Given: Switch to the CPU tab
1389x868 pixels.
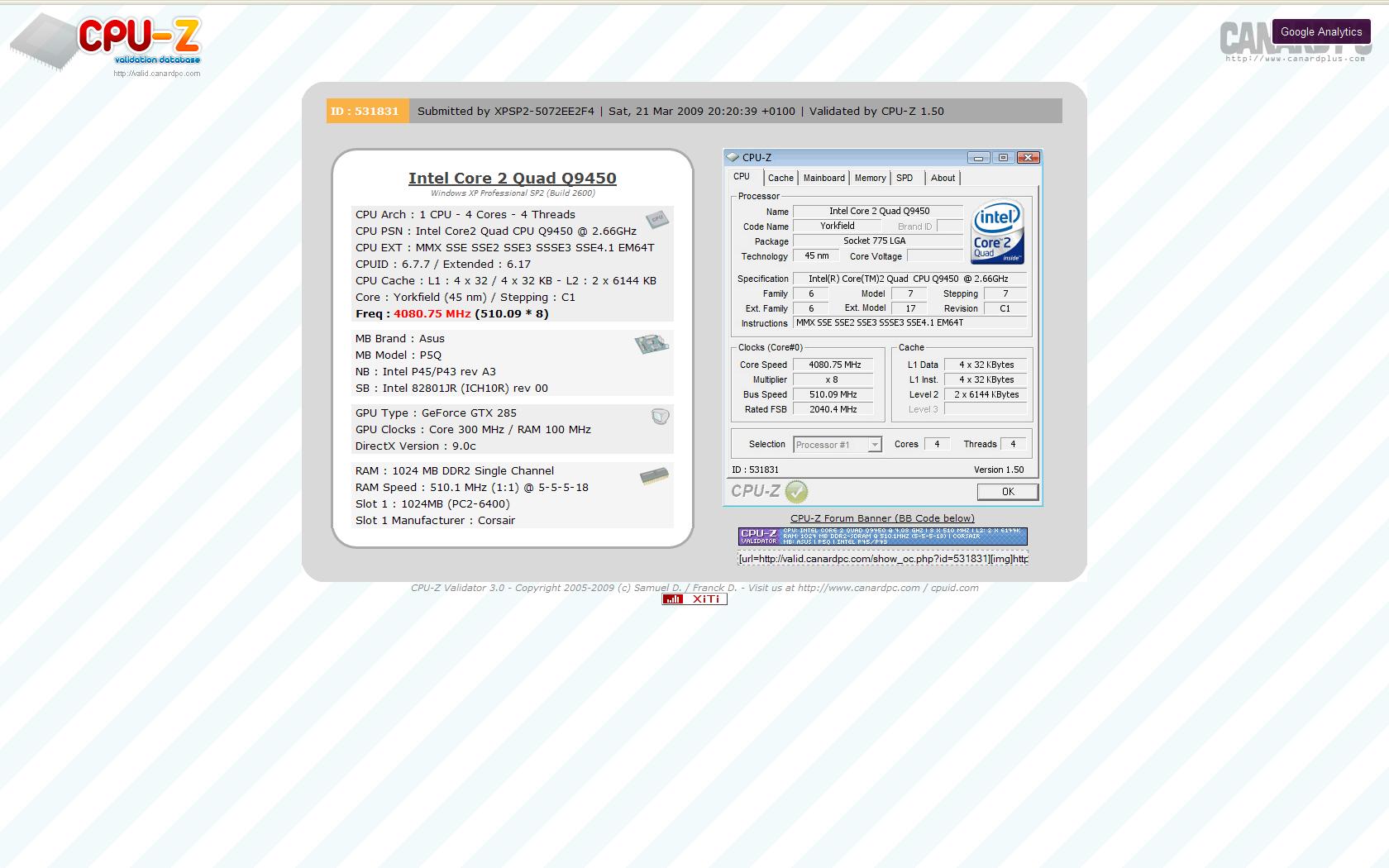Looking at the screenshot, I should click(x=742, y=177).
